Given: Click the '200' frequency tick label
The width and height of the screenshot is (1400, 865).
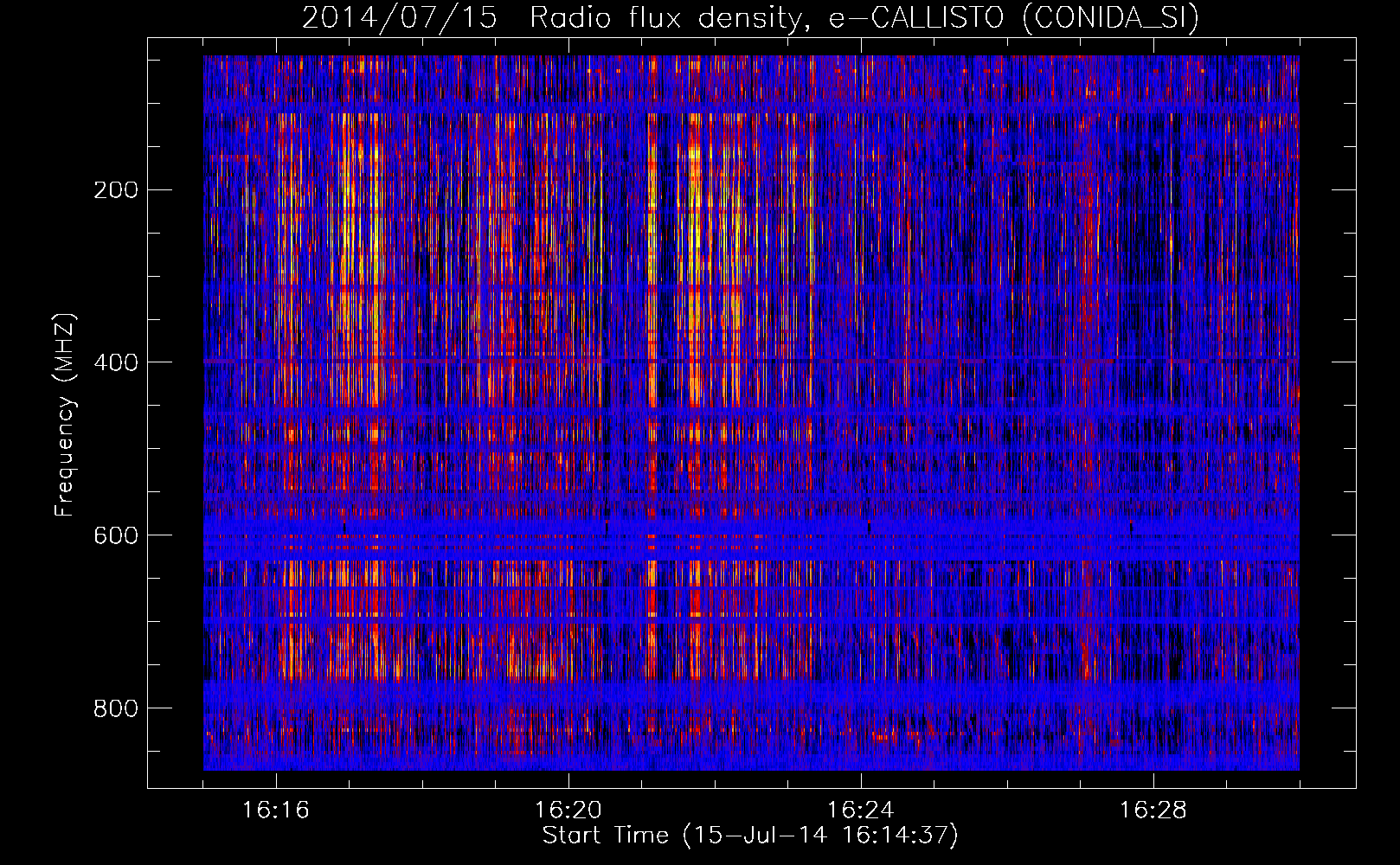Looking at the screenshot, I should pos(116,189).
